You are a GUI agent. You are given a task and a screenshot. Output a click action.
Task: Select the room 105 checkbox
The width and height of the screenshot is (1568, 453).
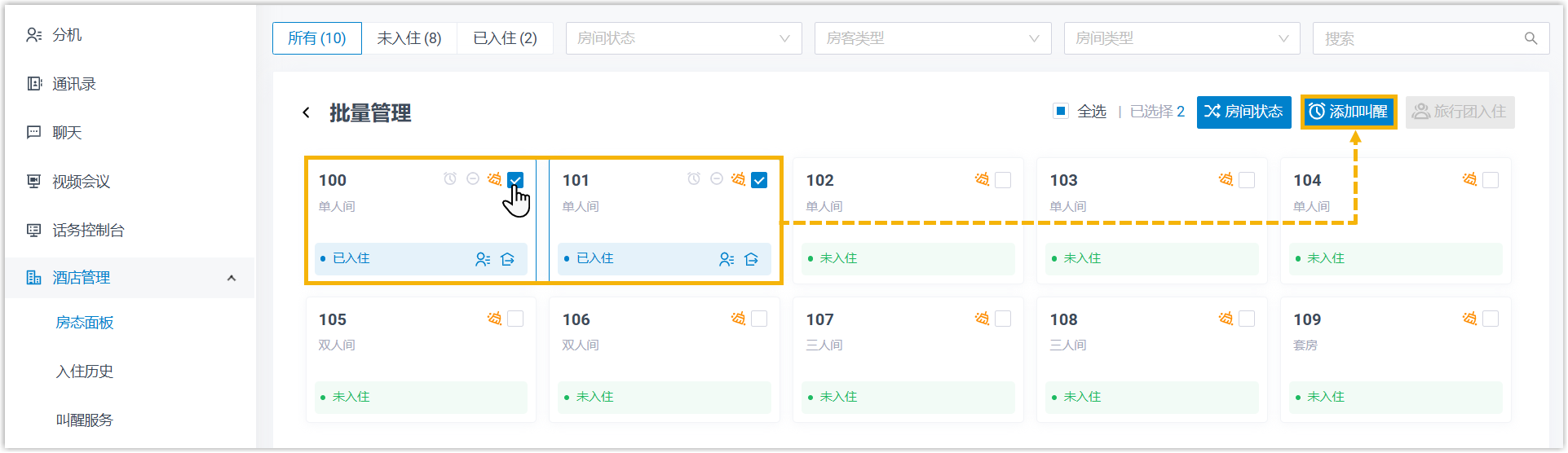(x=515, y=319)
